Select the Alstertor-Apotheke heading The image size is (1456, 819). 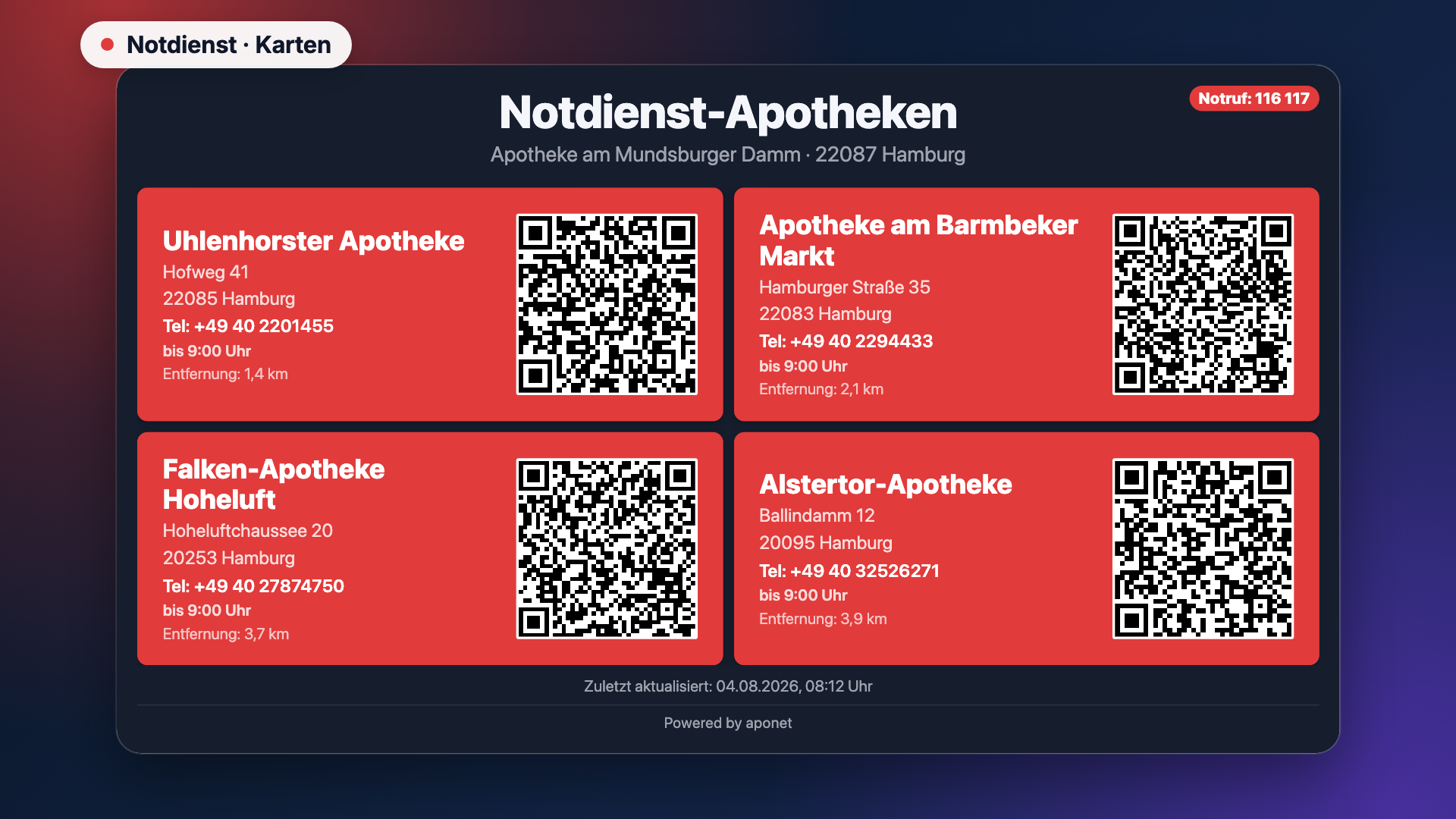point(885,485)
